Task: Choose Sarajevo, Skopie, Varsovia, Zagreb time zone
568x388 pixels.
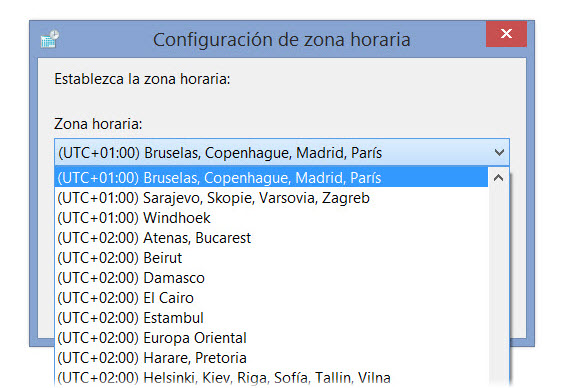Action: tap(271, 198)
